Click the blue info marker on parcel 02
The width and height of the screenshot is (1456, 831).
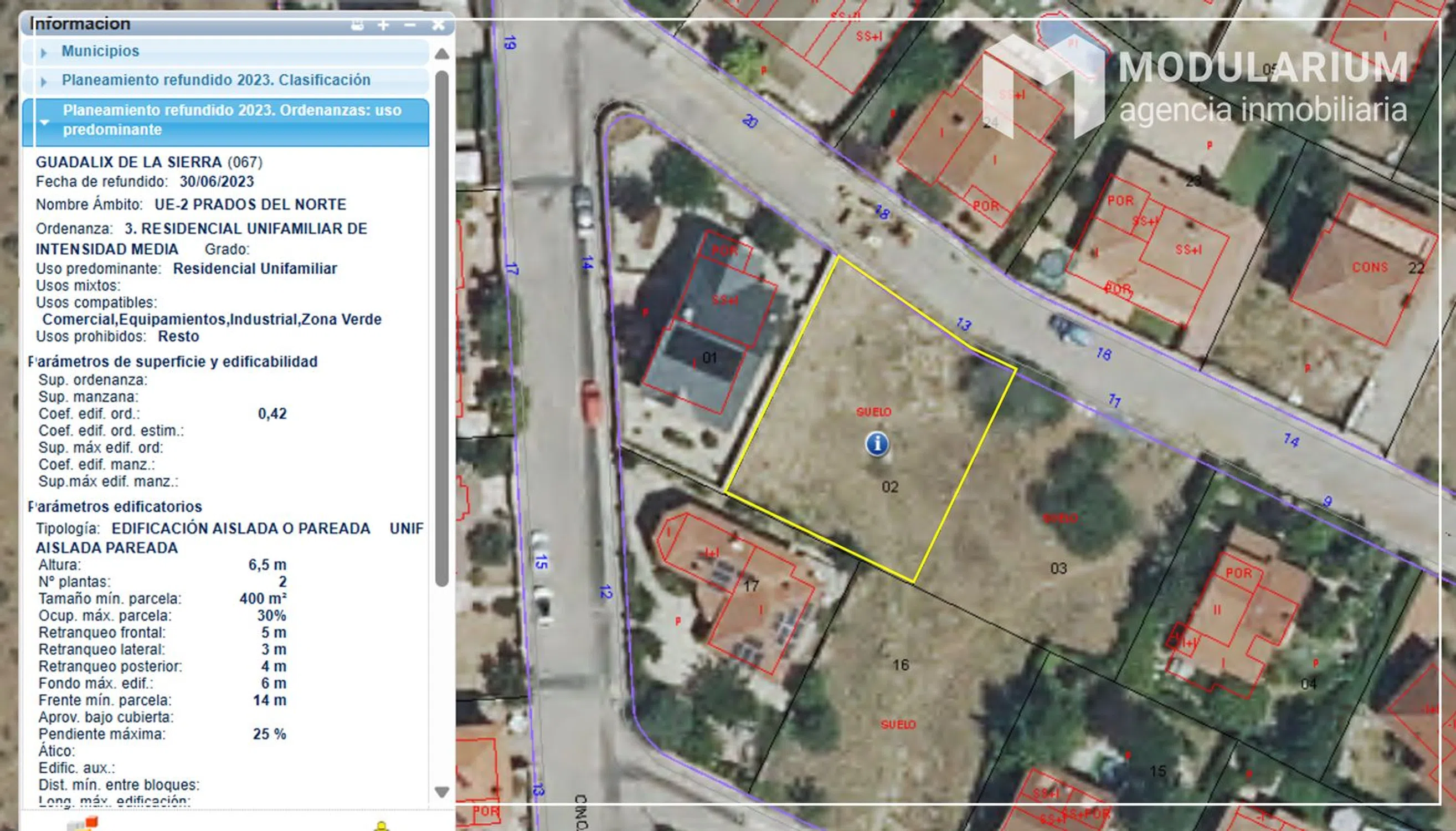point(877,443)
